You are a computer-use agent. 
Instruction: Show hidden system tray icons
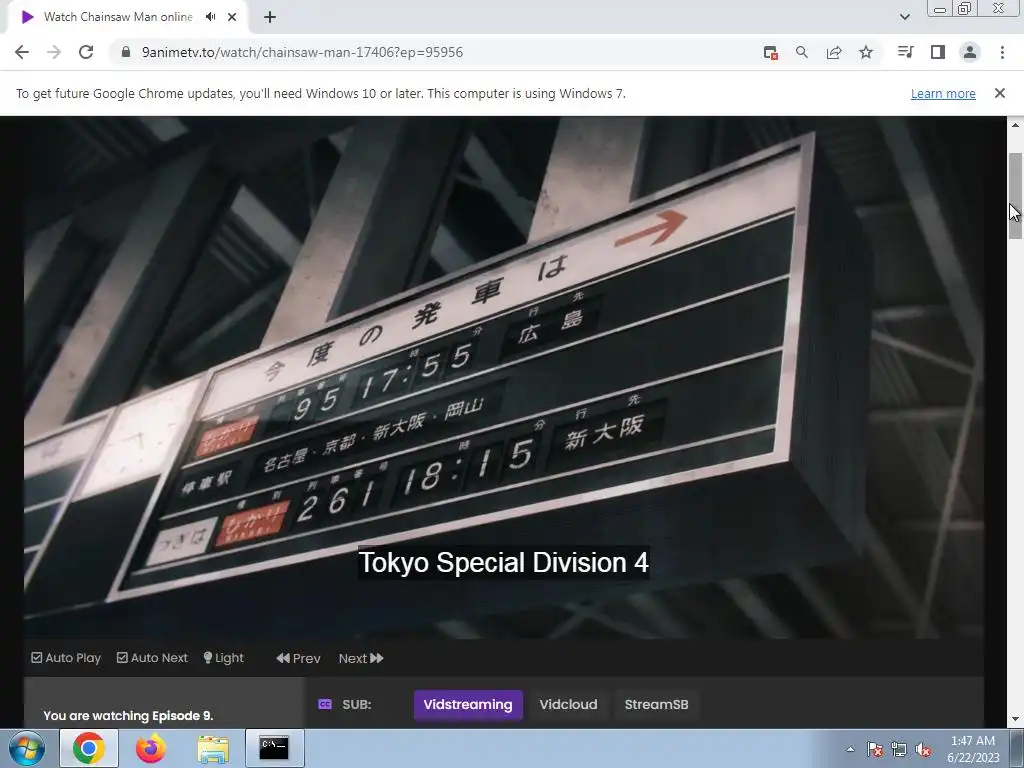point(850,749)
